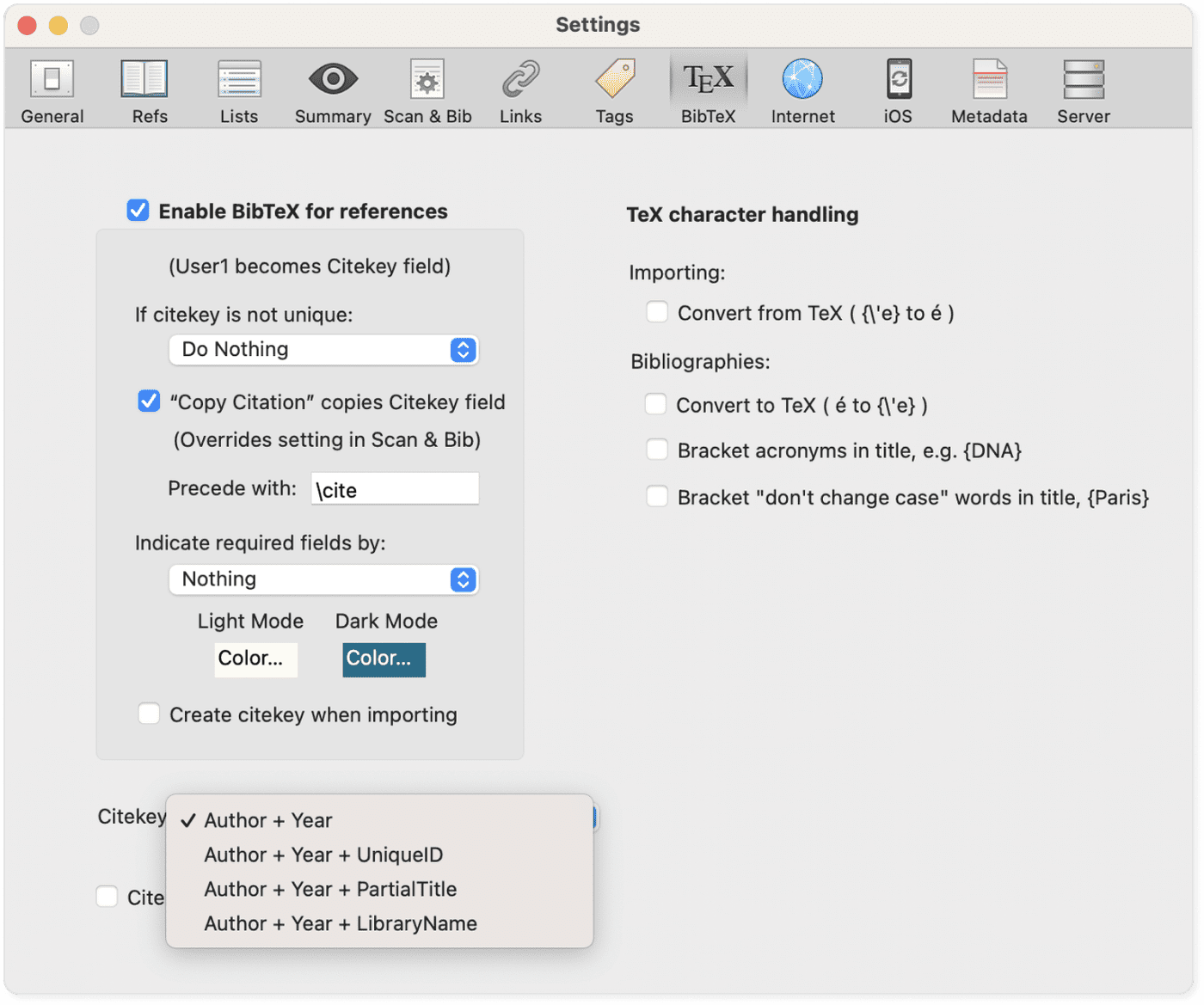Screen dimensions: 1204x1005
Task: Enable Convert from TeX importing option
Action: 657,312
